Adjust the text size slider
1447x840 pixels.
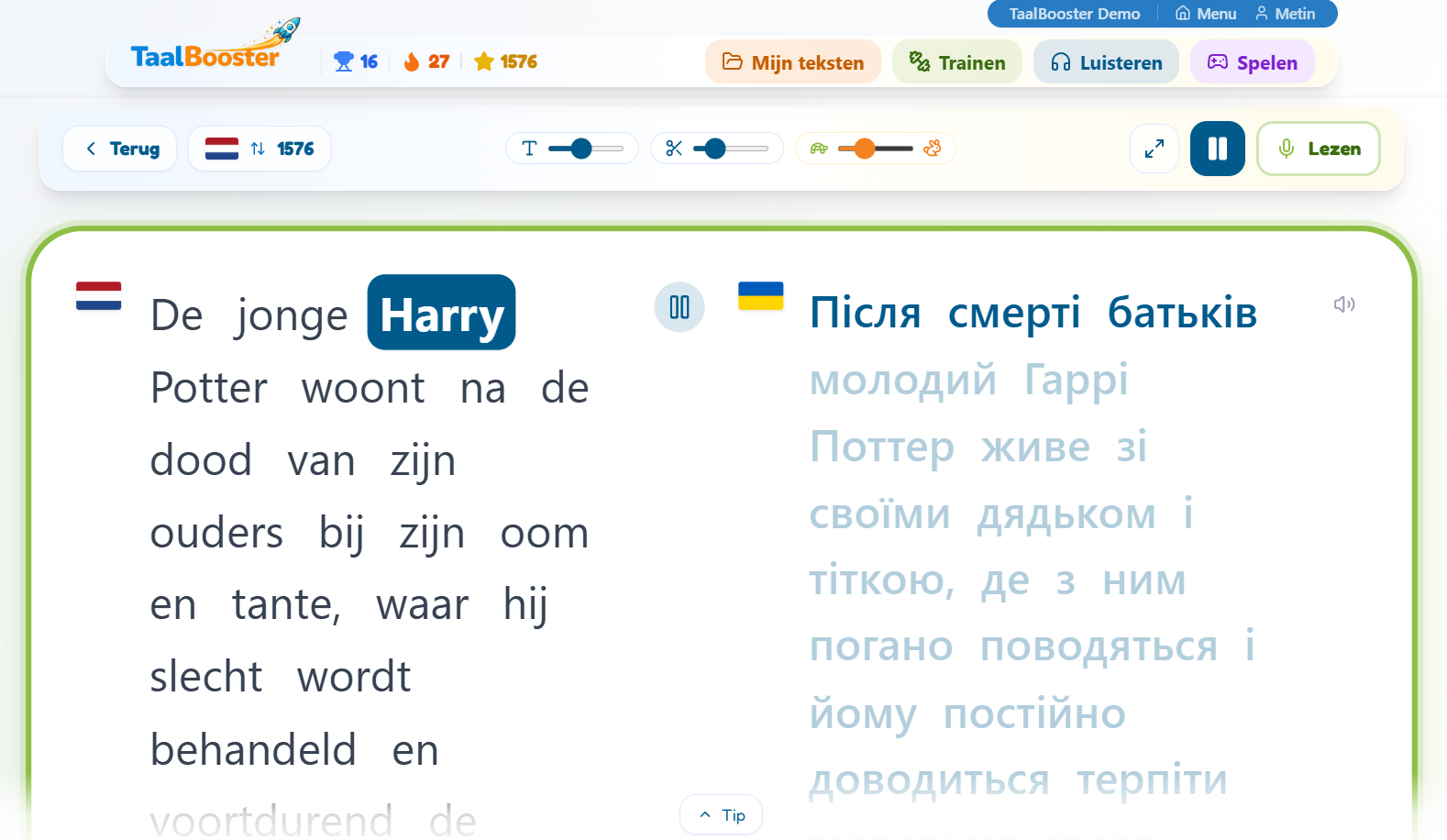pyautogui.click(x=586, y=149)
